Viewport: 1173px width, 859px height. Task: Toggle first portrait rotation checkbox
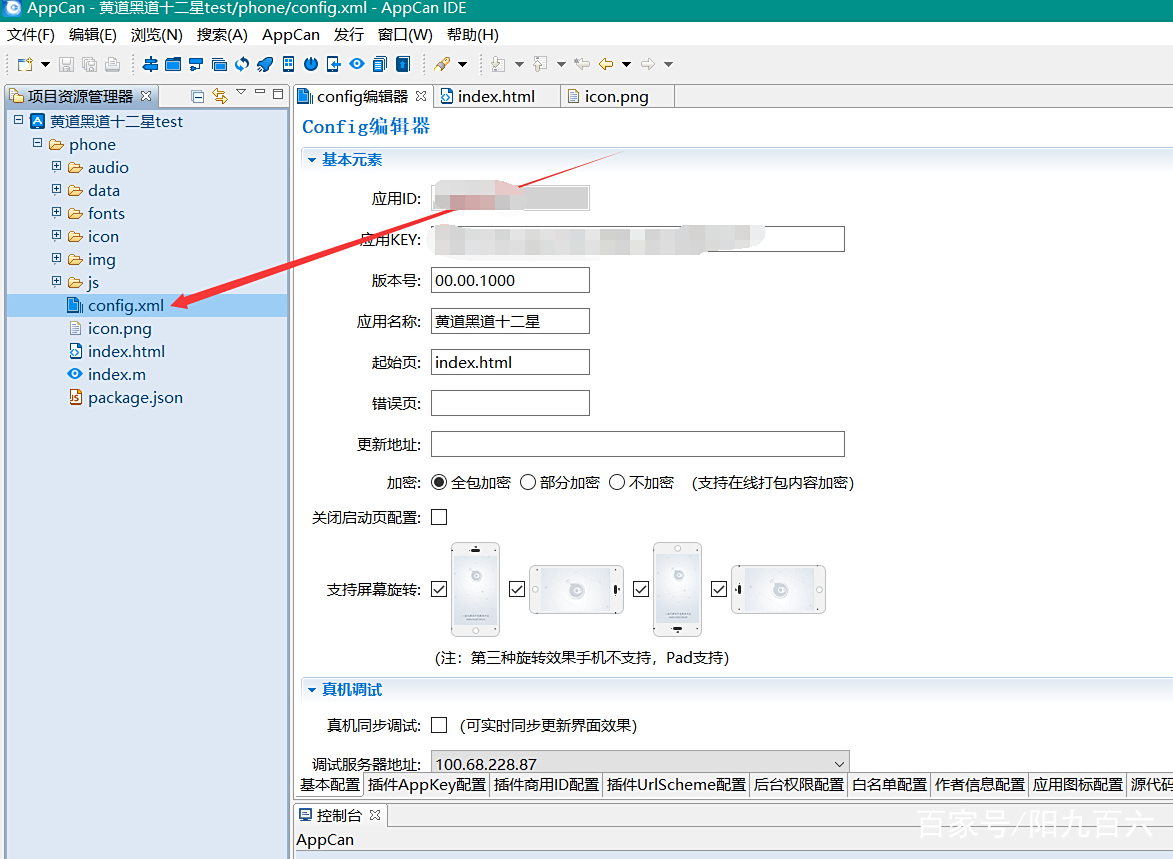coord(439,590)
